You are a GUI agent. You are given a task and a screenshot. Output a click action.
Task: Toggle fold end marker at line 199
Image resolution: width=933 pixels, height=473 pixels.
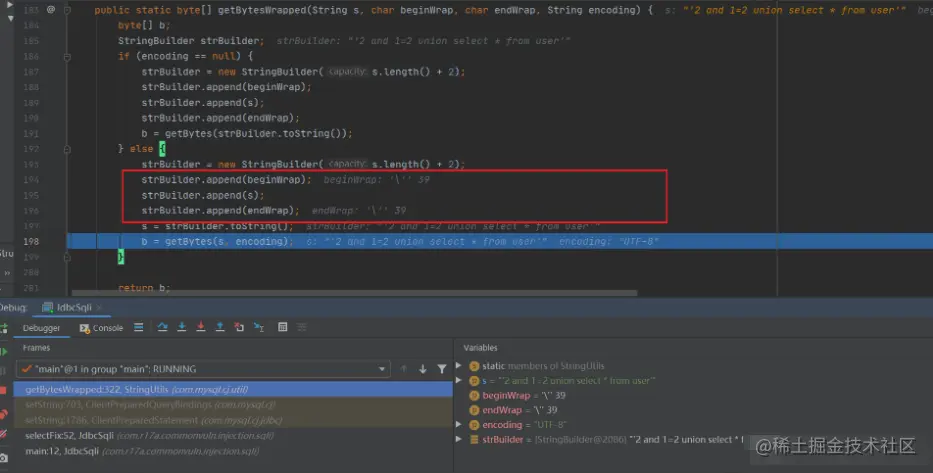[x=67, y=257]
